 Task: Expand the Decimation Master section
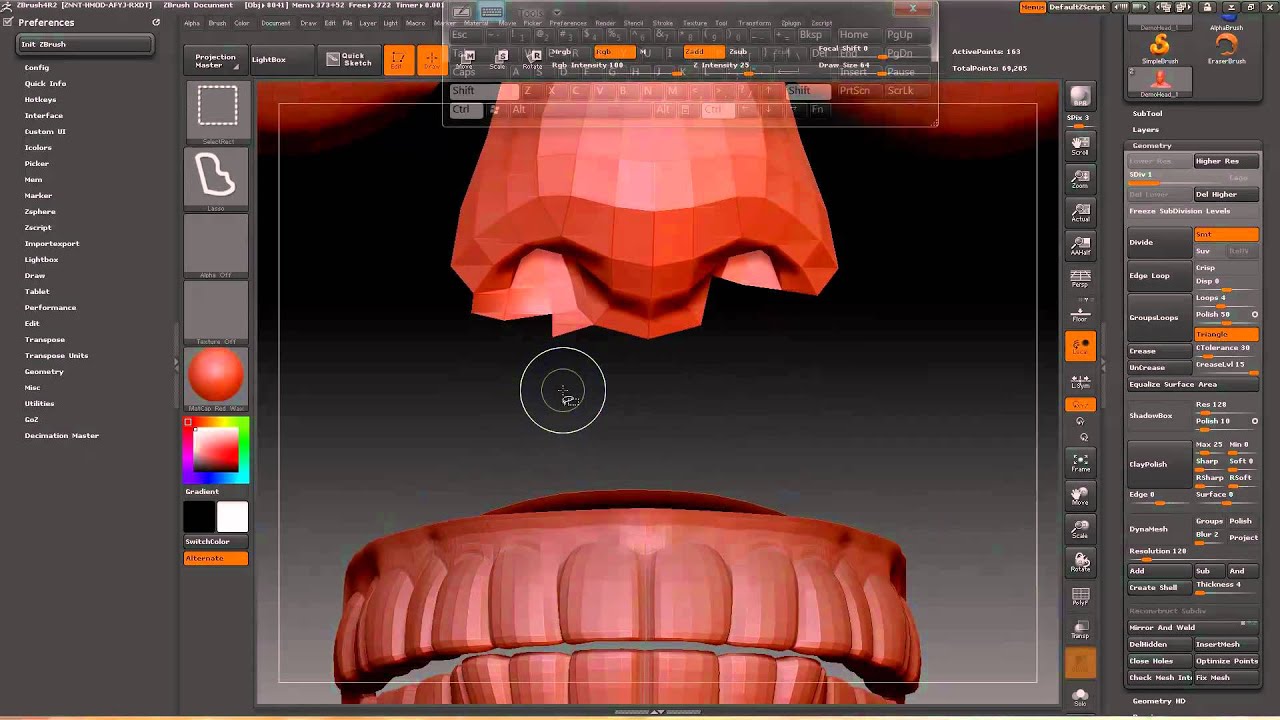[x=62, y=435]
